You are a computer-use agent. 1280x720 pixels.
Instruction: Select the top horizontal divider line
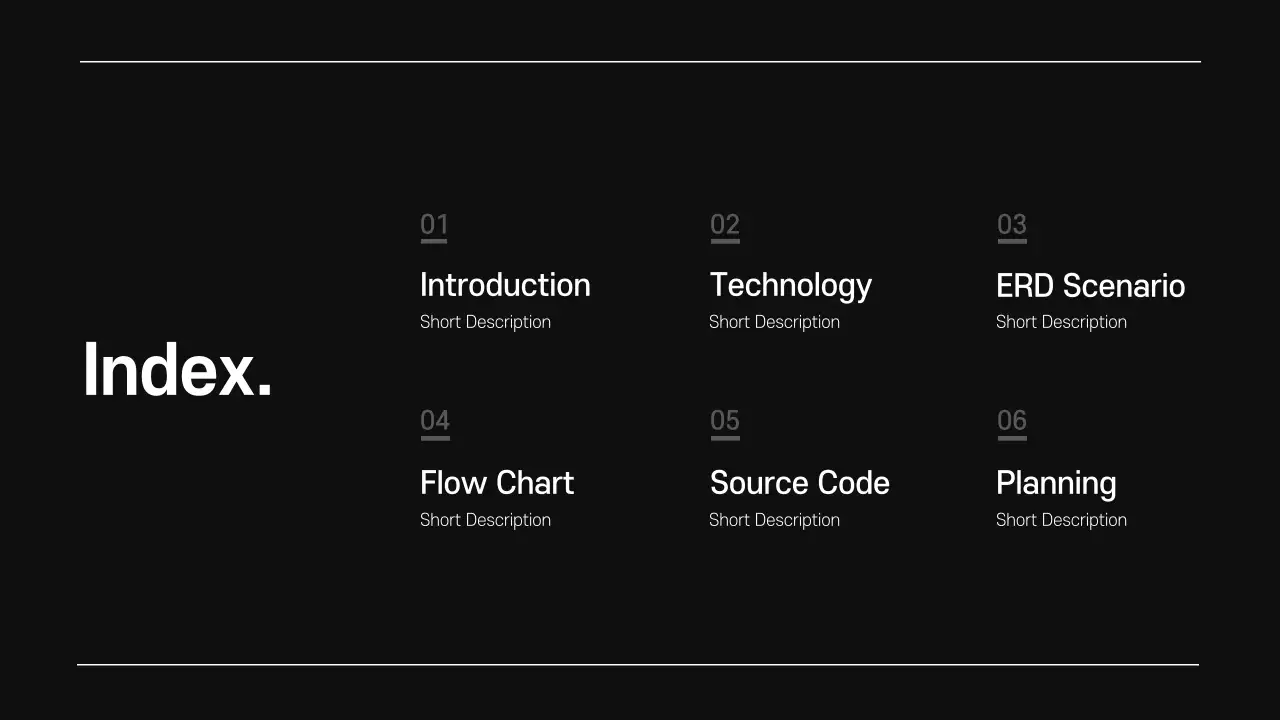point(640,62)
